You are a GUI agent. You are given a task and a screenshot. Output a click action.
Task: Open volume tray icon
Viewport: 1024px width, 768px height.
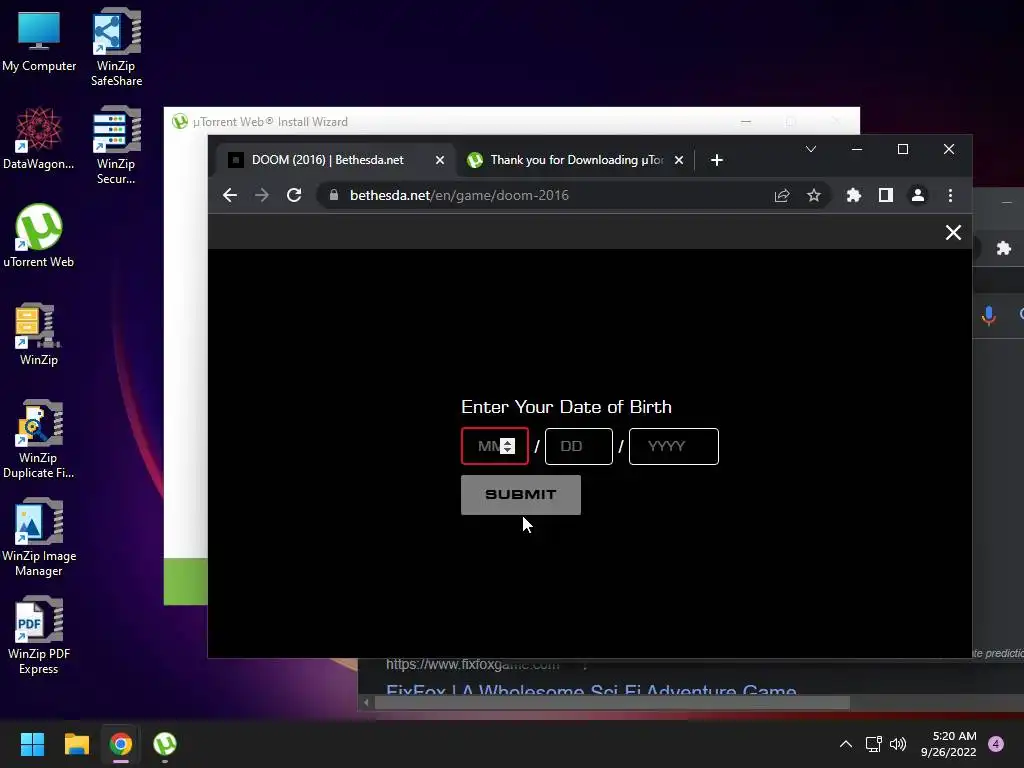click(898, 744)
